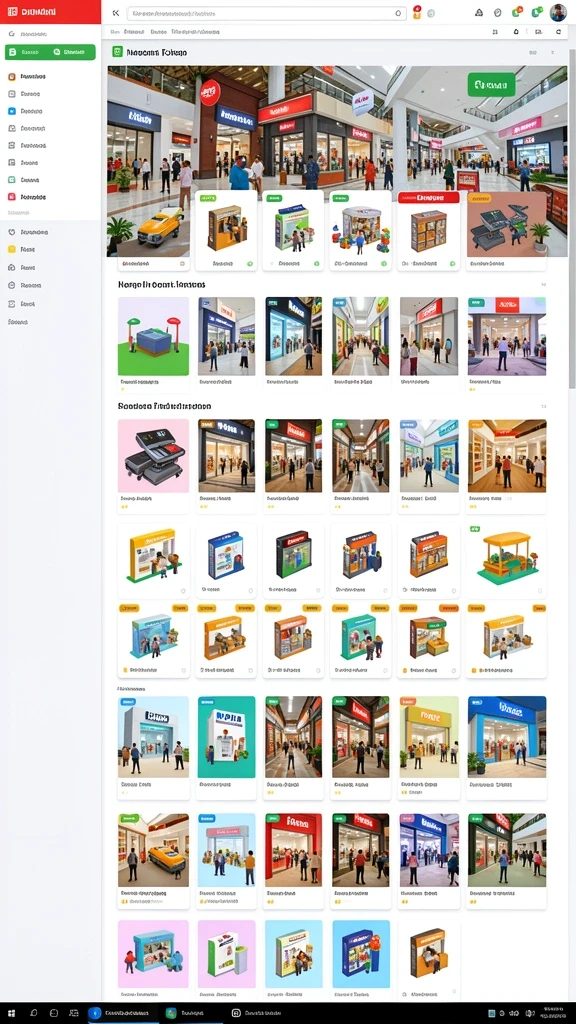Open the taskbar search icon

tap(33, 1013)
